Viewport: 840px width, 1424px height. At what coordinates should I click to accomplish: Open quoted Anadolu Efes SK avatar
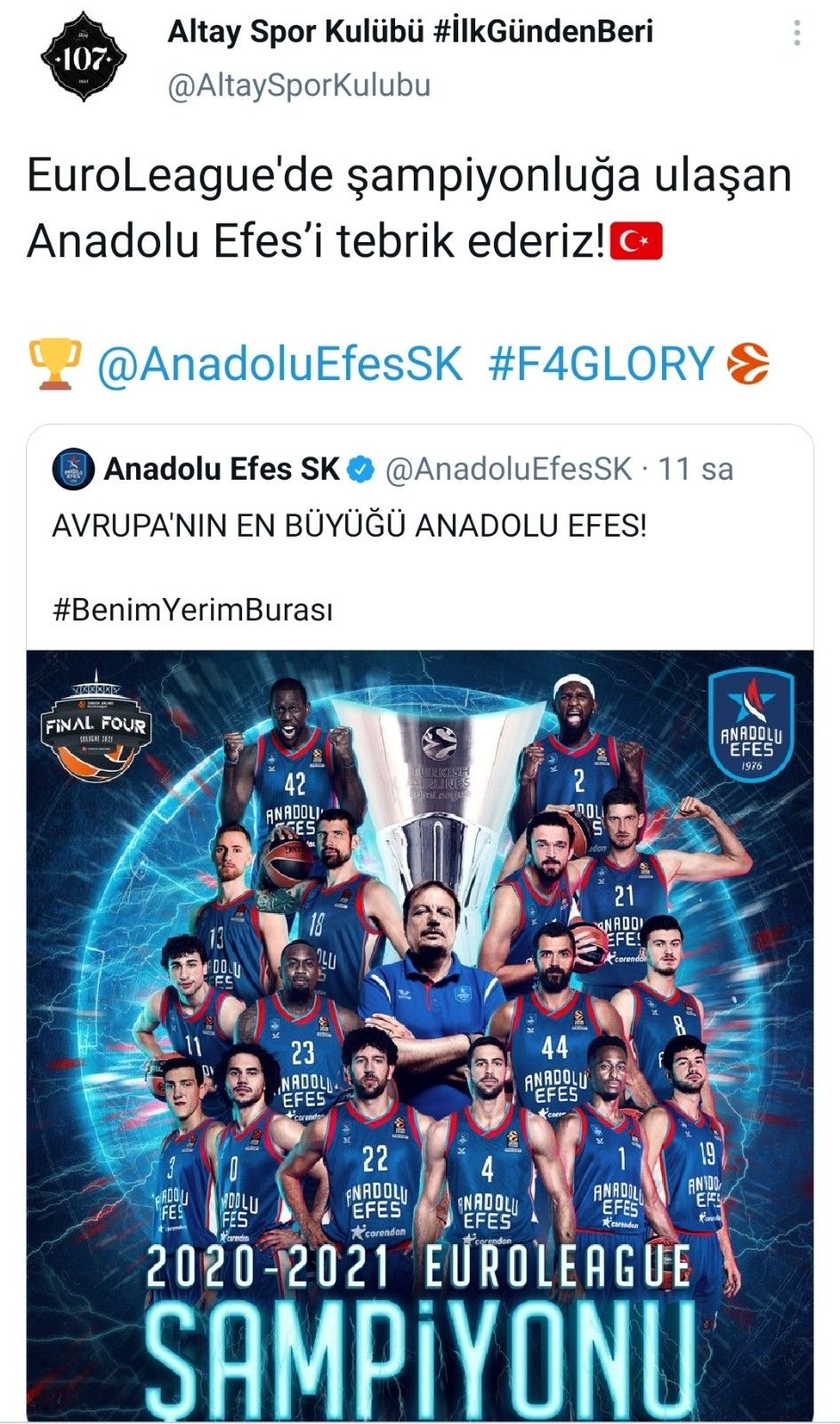point(73,469)
